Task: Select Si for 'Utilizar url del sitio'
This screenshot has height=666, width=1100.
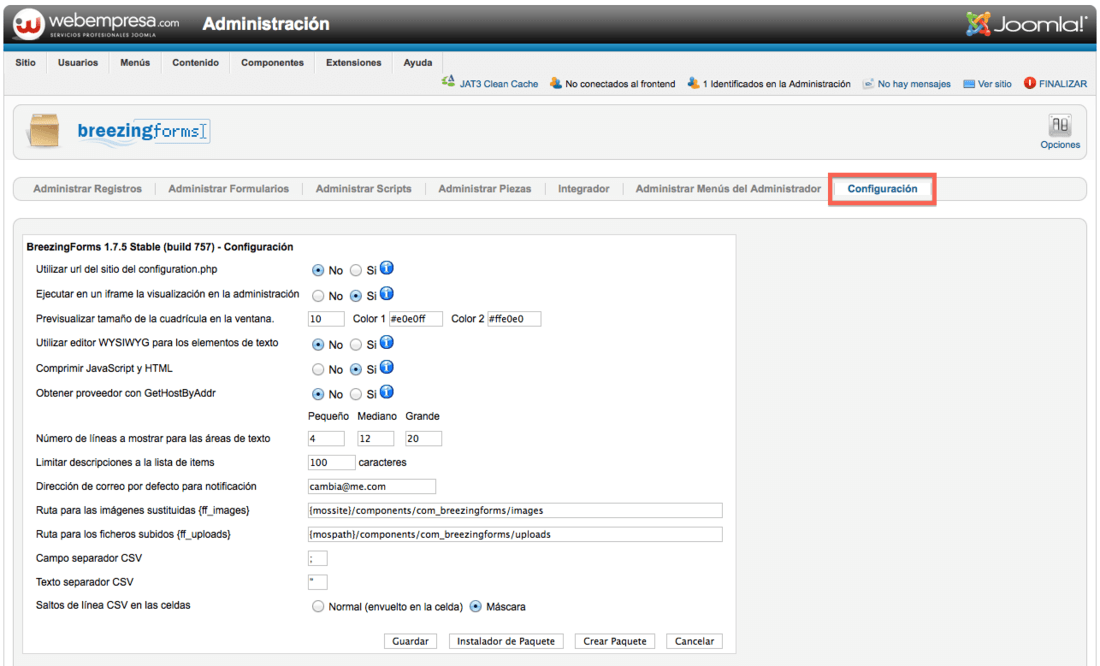Action: 356,270
